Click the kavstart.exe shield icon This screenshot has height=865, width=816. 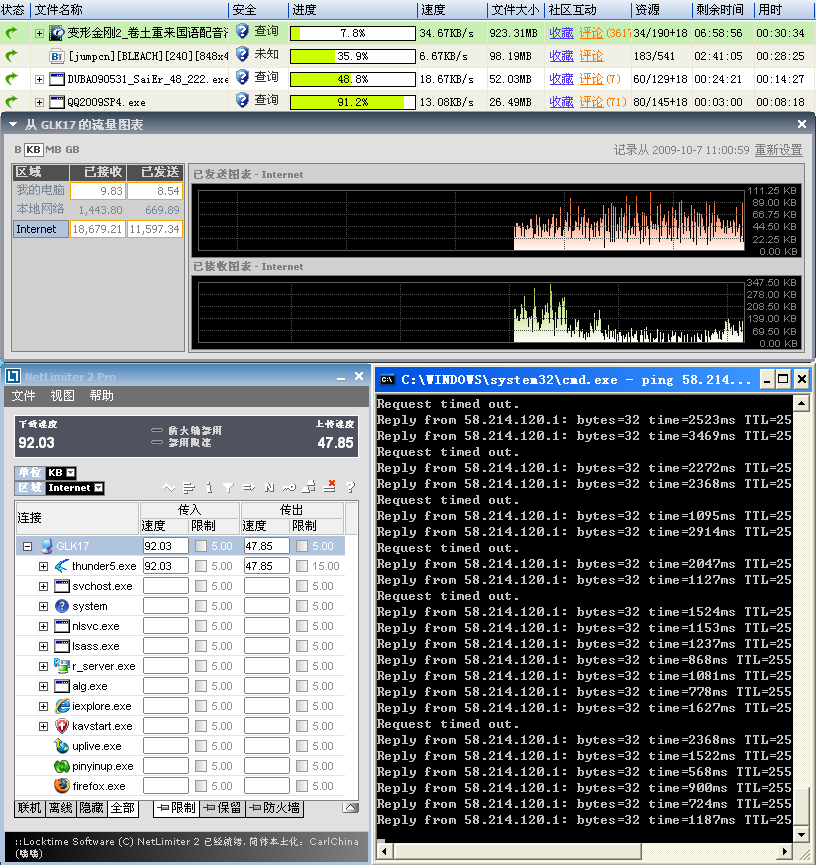[x=62, y=726]
